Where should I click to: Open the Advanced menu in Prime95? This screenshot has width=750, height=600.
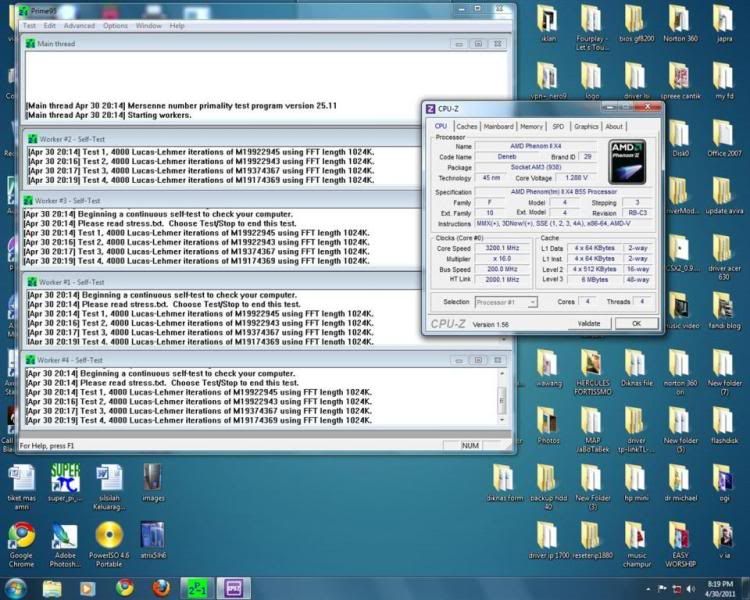tap(79, 26)
